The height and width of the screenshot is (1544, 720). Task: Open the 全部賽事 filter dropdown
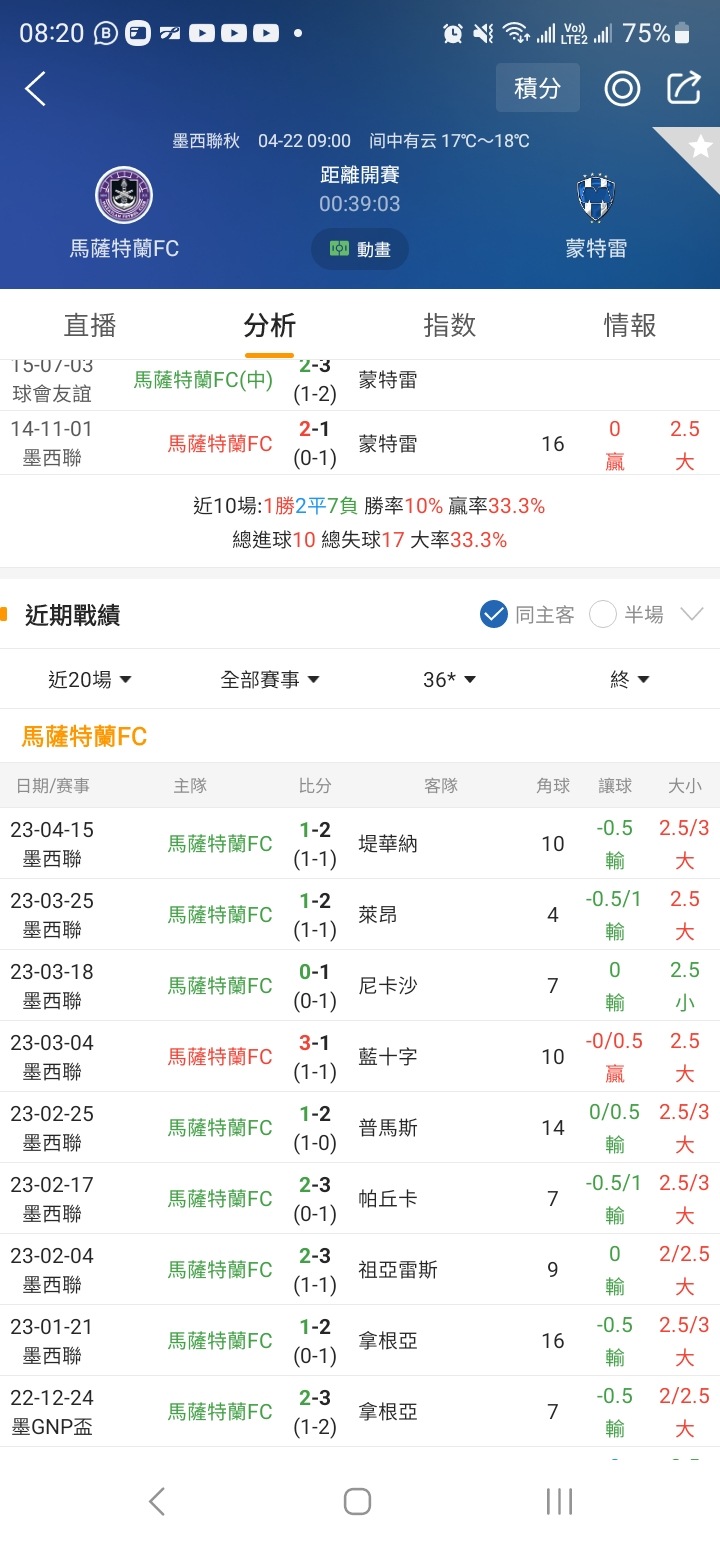point(270,679)
